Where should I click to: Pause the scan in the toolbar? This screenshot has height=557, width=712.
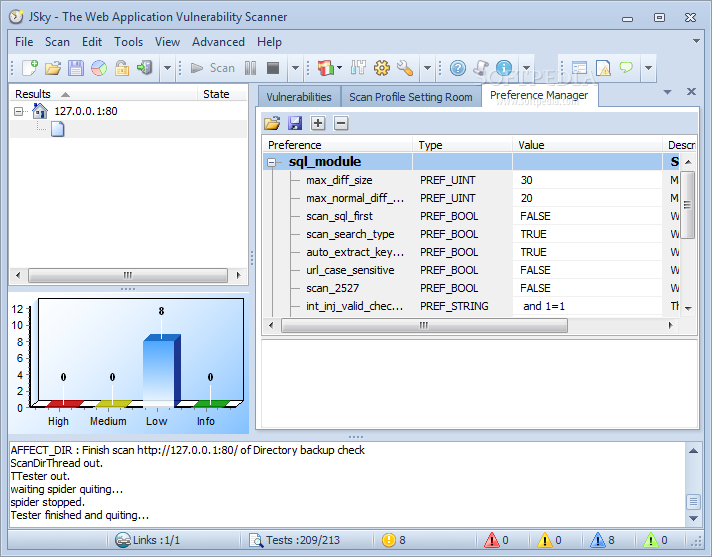pyautogui.click(x=250, y=68)
